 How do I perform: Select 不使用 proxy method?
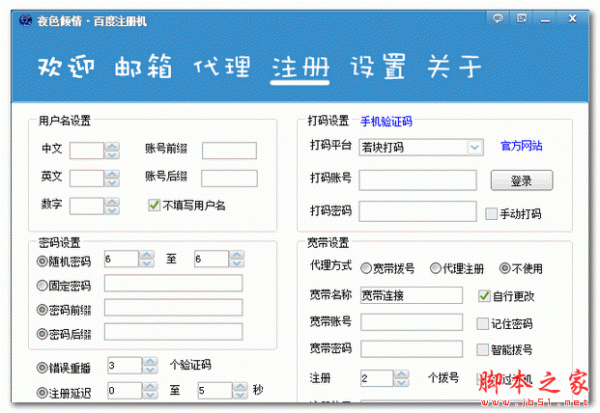click(x=505, y=268)
